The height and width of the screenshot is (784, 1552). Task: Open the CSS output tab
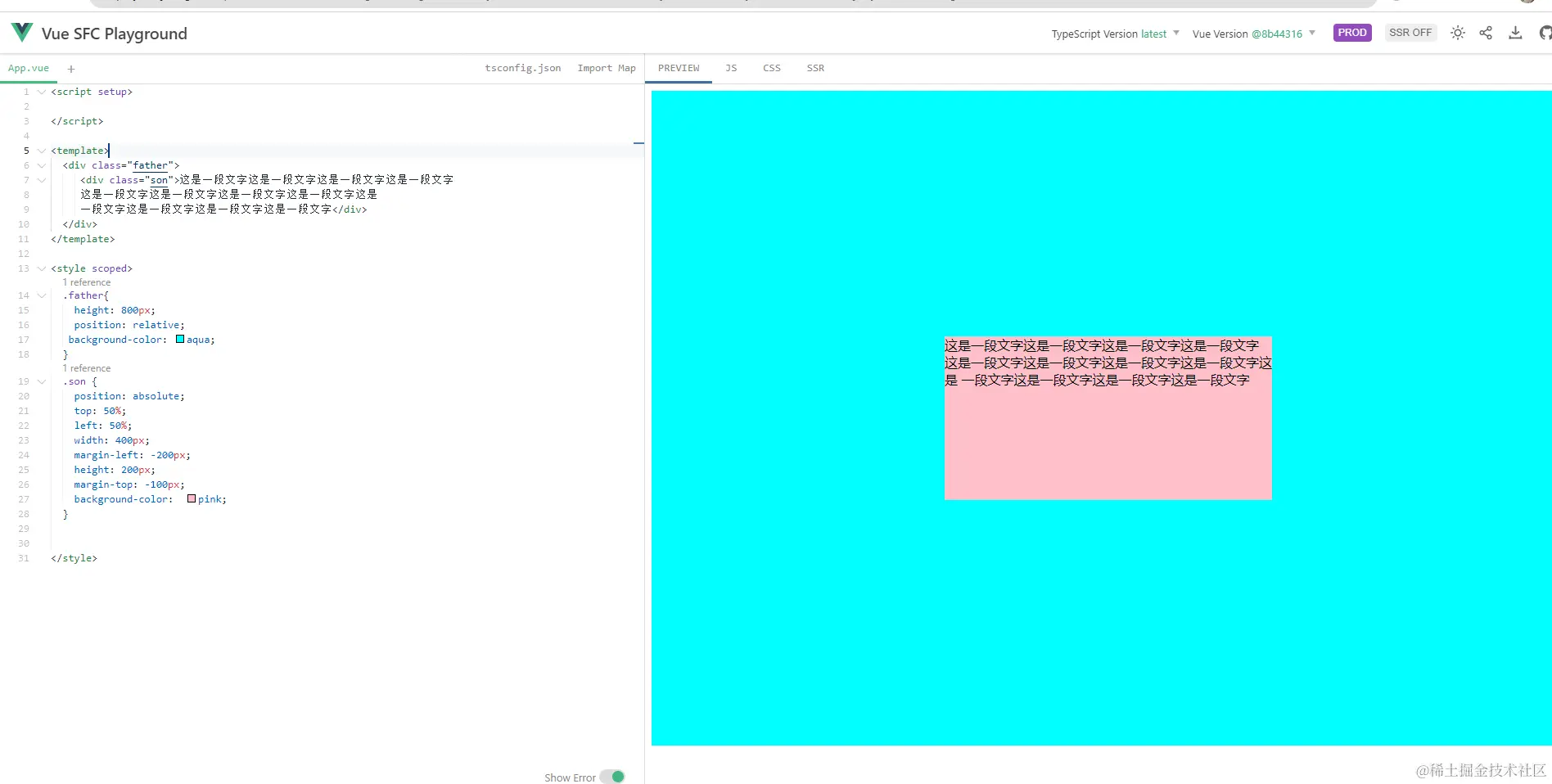(x=771, y=68)
